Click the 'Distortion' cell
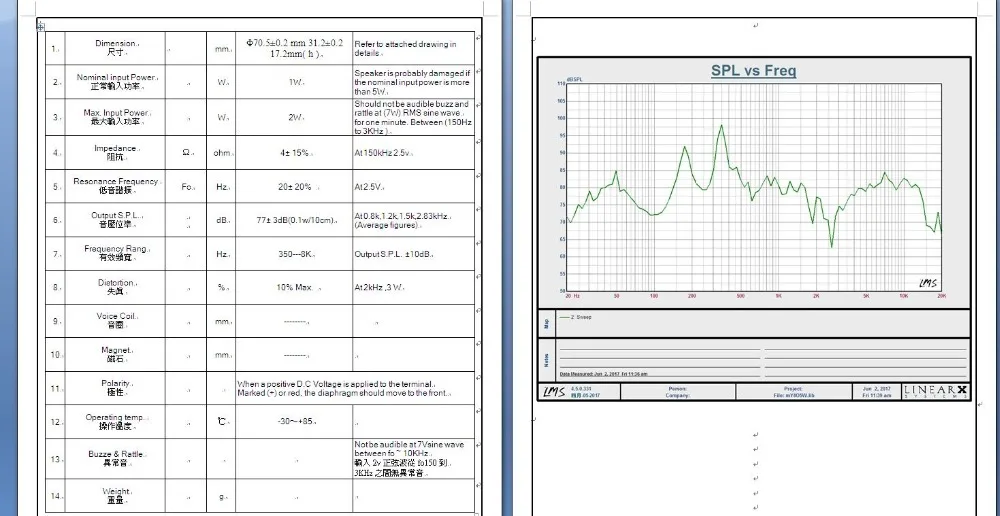Viewport: 1000px width, 516px height. 115,287
